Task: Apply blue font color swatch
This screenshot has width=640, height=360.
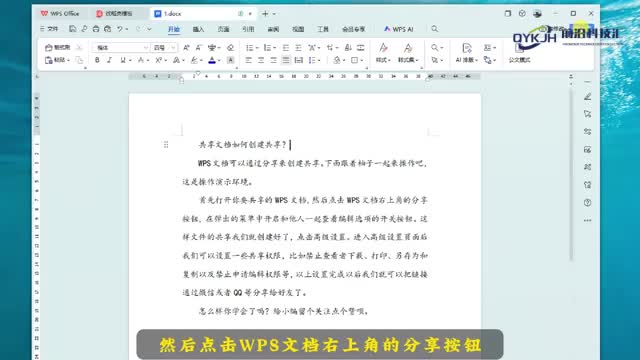Action: [x=212, y=60]
